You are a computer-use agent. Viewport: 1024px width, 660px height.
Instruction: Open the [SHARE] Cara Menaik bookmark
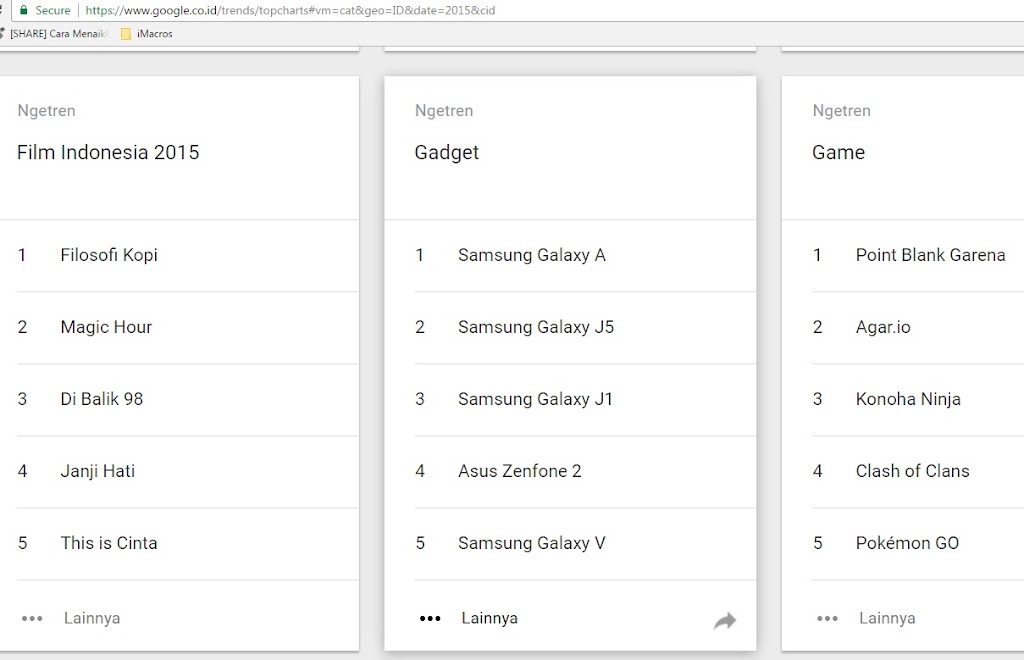tap(57, 34)
